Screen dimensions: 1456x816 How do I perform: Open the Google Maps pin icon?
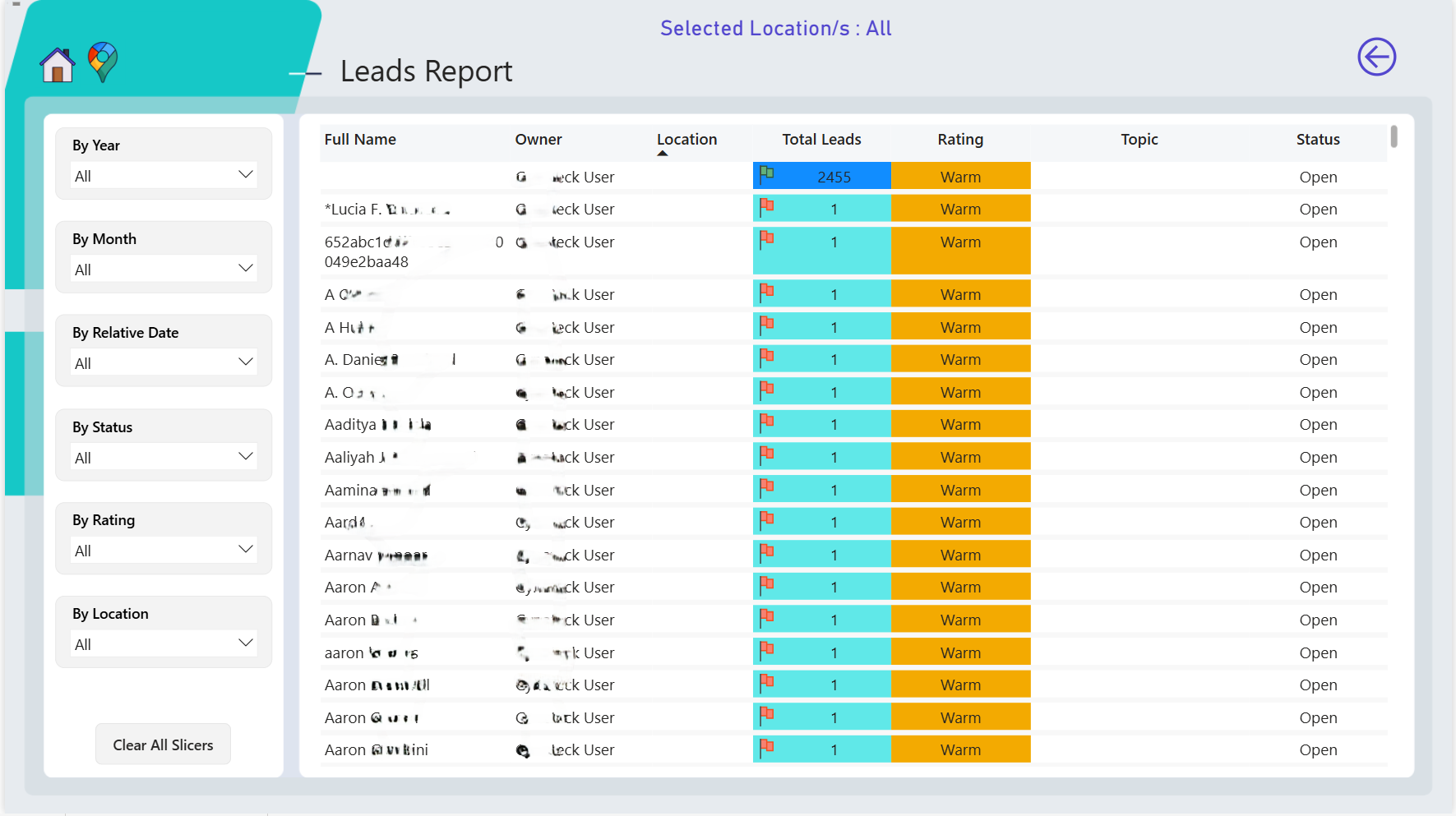pyautogui.click(x=103, y=62)
